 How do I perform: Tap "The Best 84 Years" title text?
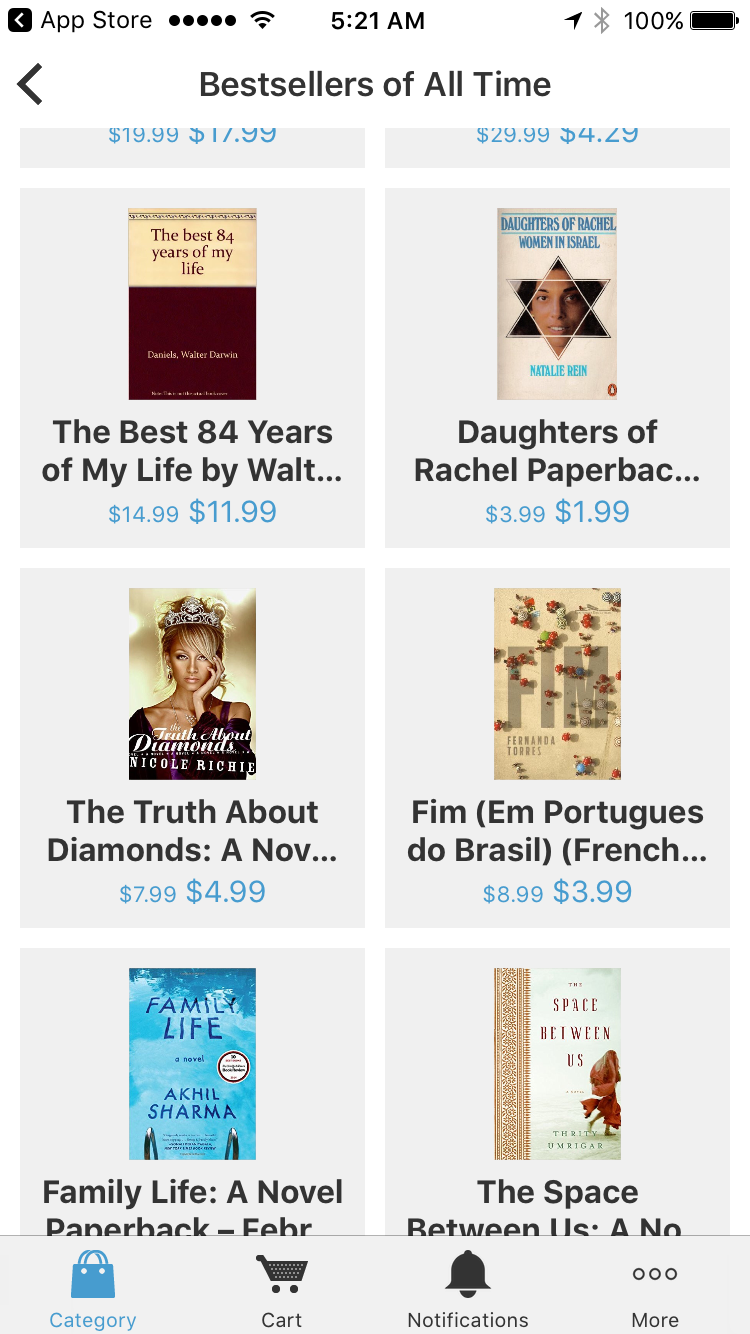[x=192, y=451]
